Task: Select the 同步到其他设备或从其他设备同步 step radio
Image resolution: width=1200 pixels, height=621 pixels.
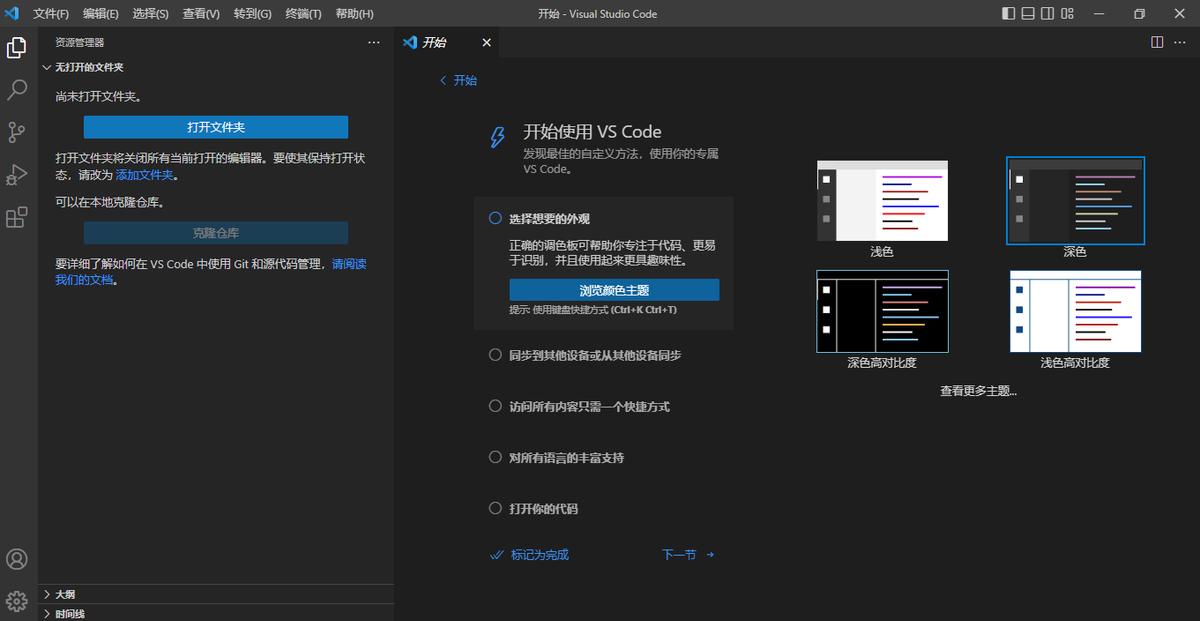Action: [x=495, y=355]
